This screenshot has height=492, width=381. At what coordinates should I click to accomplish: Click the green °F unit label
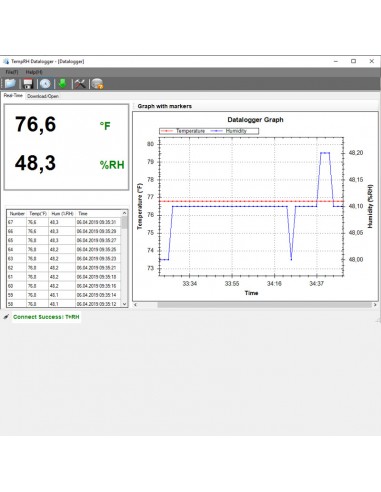click(x=105, y=126)
